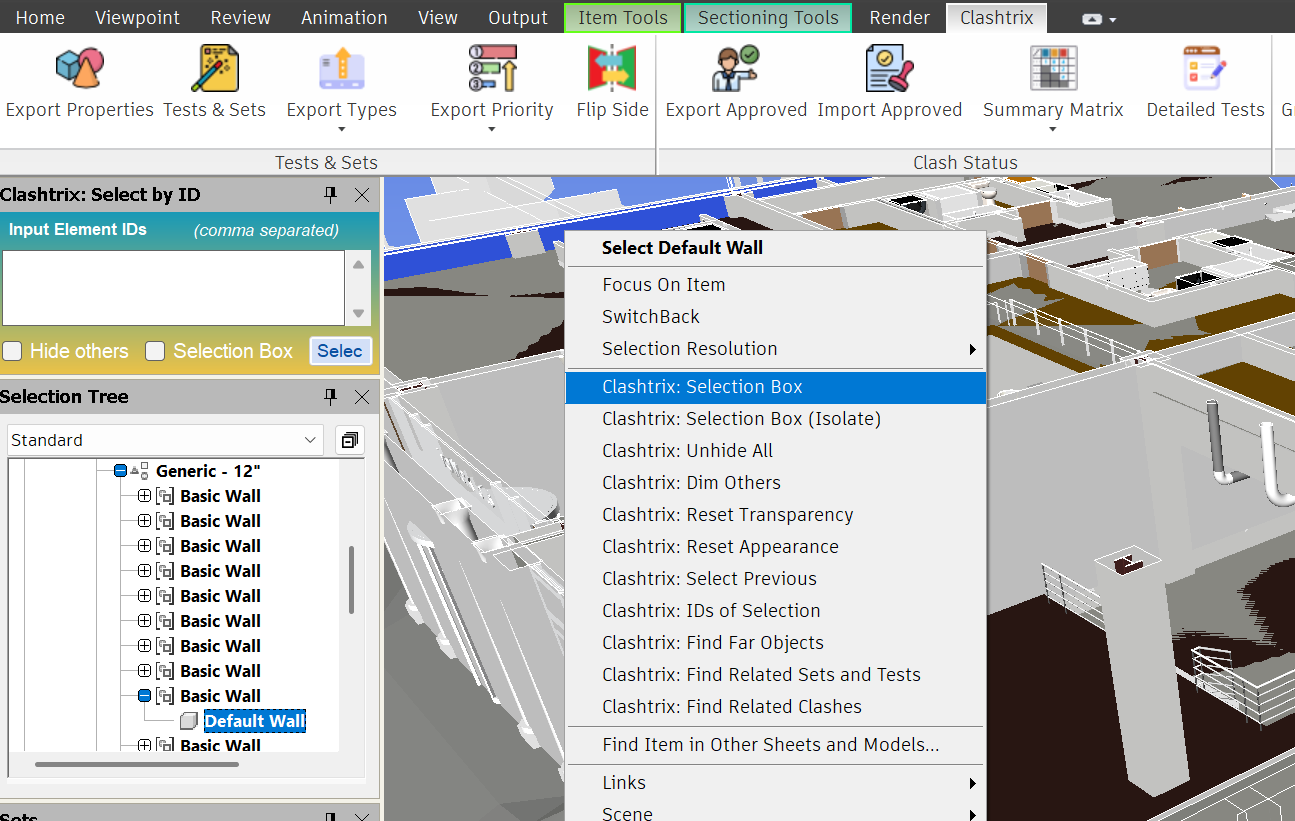Pin the Clashtrix: Select by ID panel
The width and height of the screenshot is (1295, 821).
pos(331,195)
